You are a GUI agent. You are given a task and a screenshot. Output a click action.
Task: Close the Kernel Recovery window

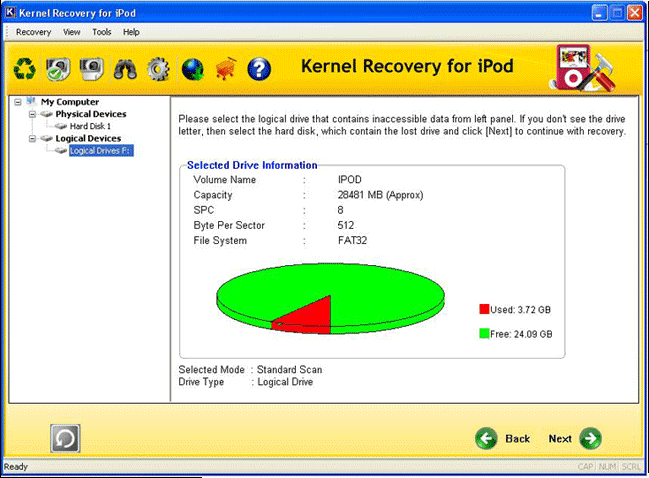click(x=635, y=13)
